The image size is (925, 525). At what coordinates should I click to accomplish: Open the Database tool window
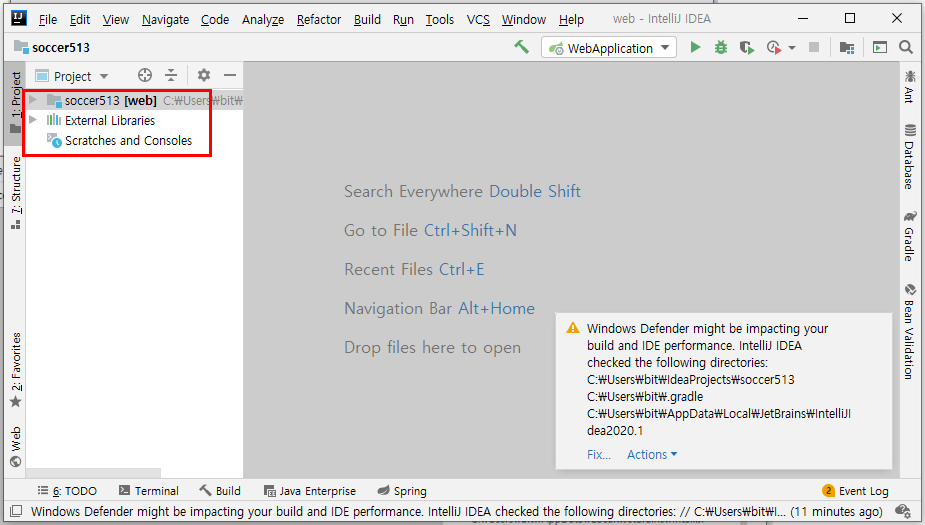click(909, 156)
